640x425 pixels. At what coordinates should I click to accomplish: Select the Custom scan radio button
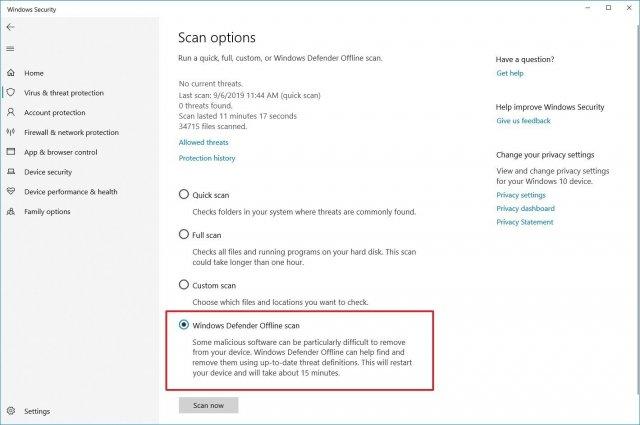click(184, 284)
